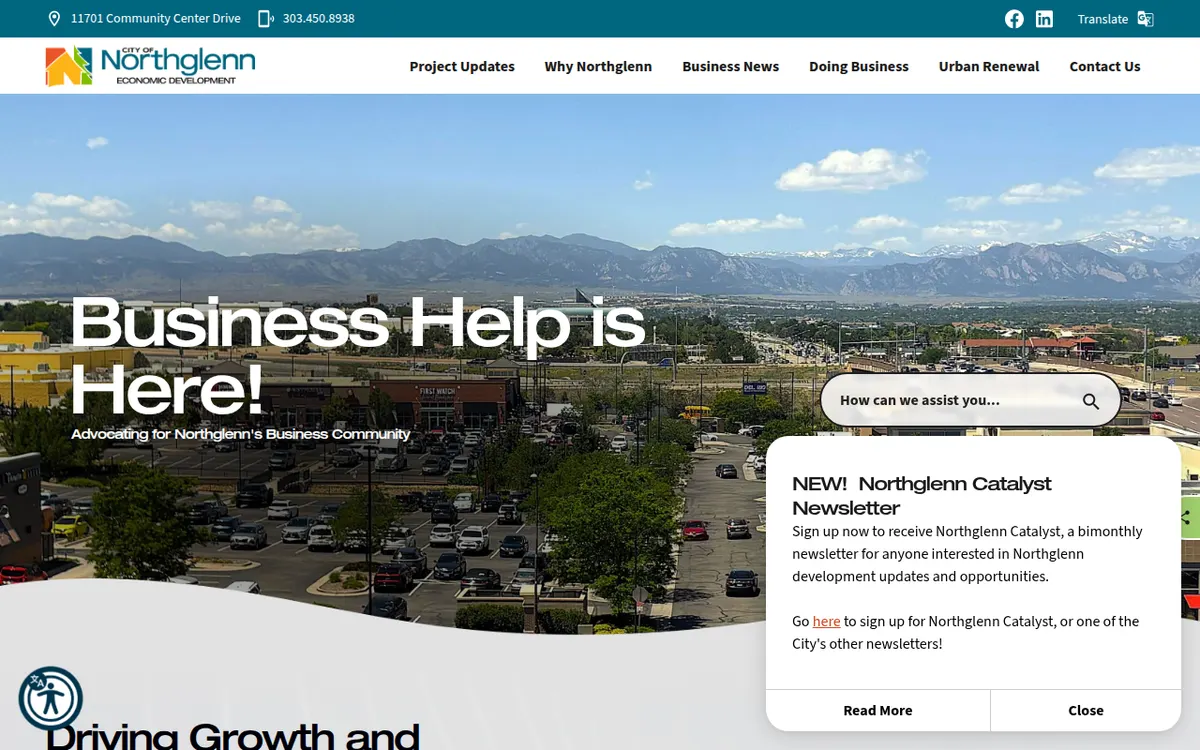Open the accessibility widget icon
This screenshot has width=1200, height=750.
[x=50, y=698]
